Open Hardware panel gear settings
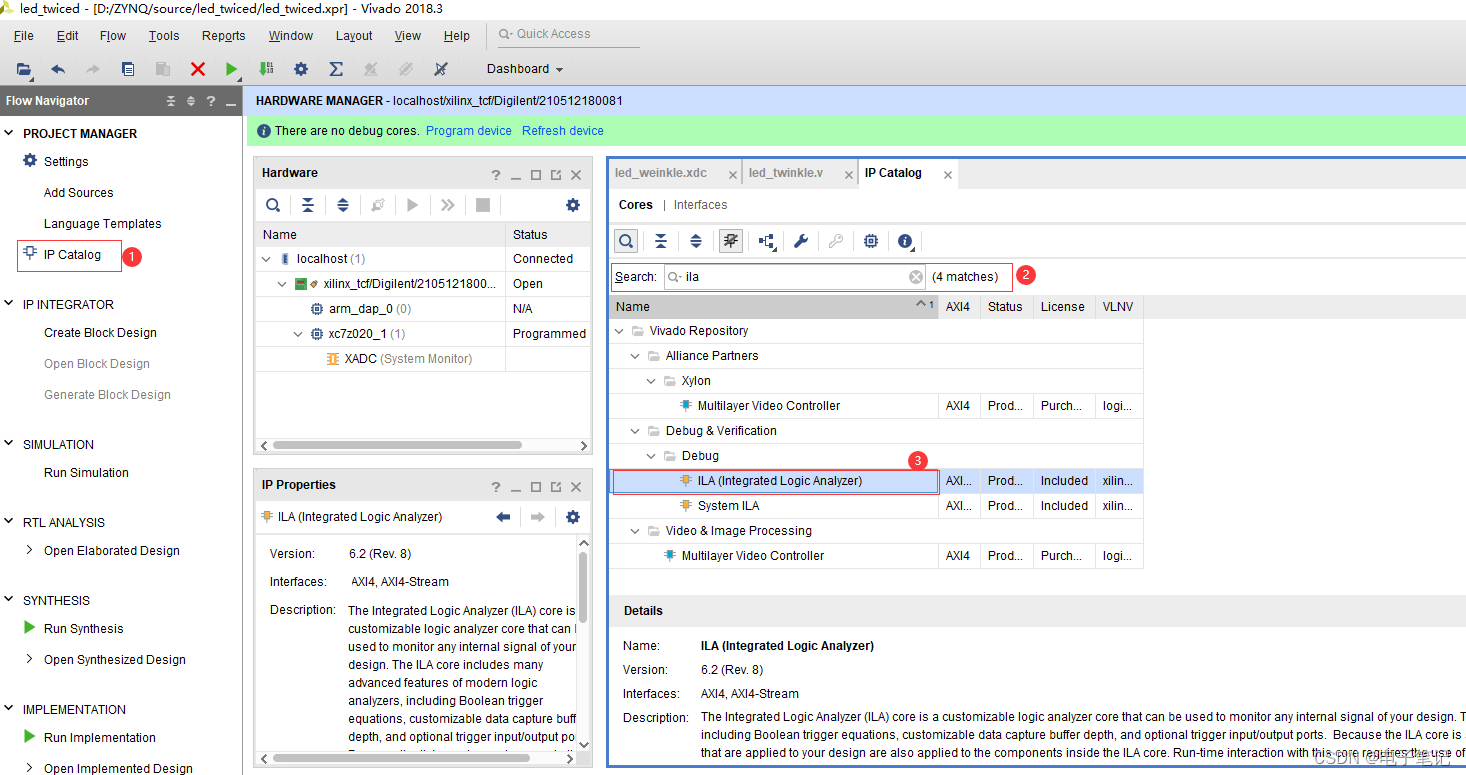This screenshot has width=1466, height=775. pyautogui.click(x=572, y=205)
